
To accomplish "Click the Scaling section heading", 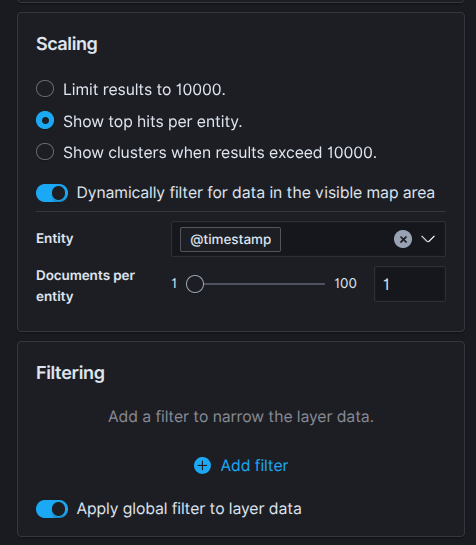I will [67, 44].
